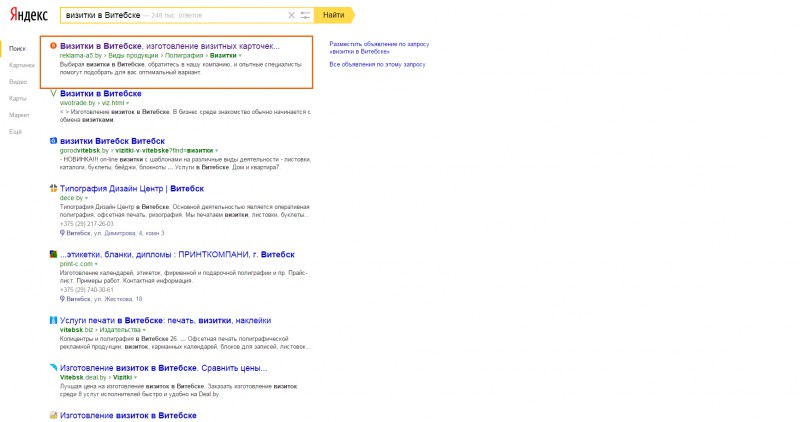Image resolution: width=800 pixels, height=422 pixels.
Task: Click phone number '+375 (29) 217-26-03'
Action: (x=87, y=224)
